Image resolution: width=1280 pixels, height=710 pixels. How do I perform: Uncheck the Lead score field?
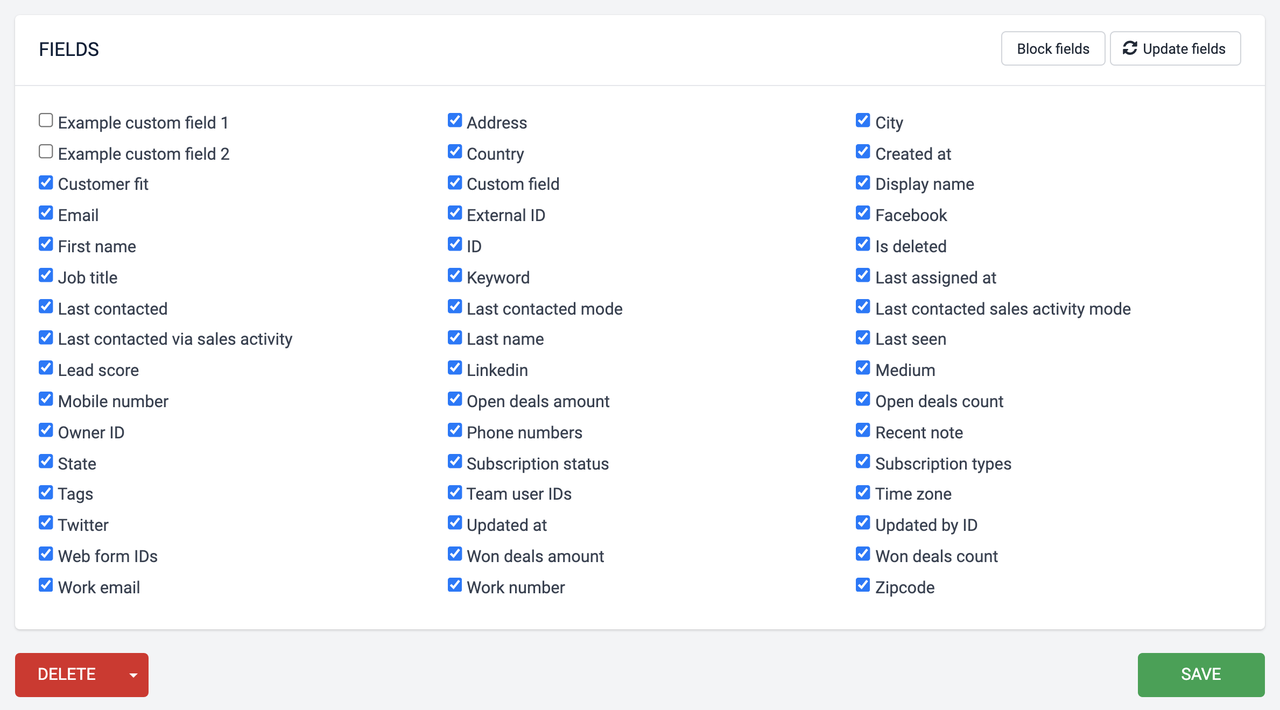pyautogui.click(x=46, y=369)
